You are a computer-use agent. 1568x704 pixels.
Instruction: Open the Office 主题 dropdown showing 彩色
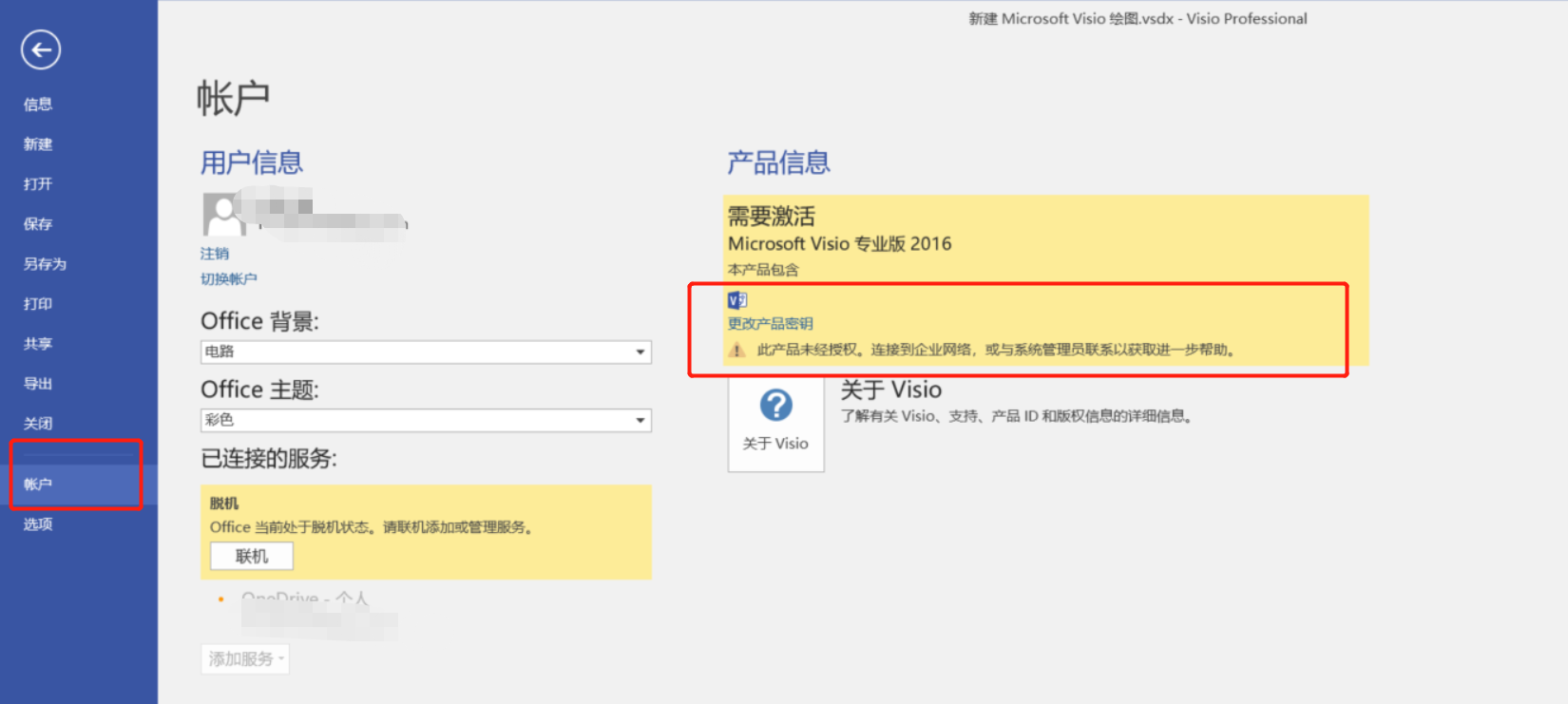426,420
